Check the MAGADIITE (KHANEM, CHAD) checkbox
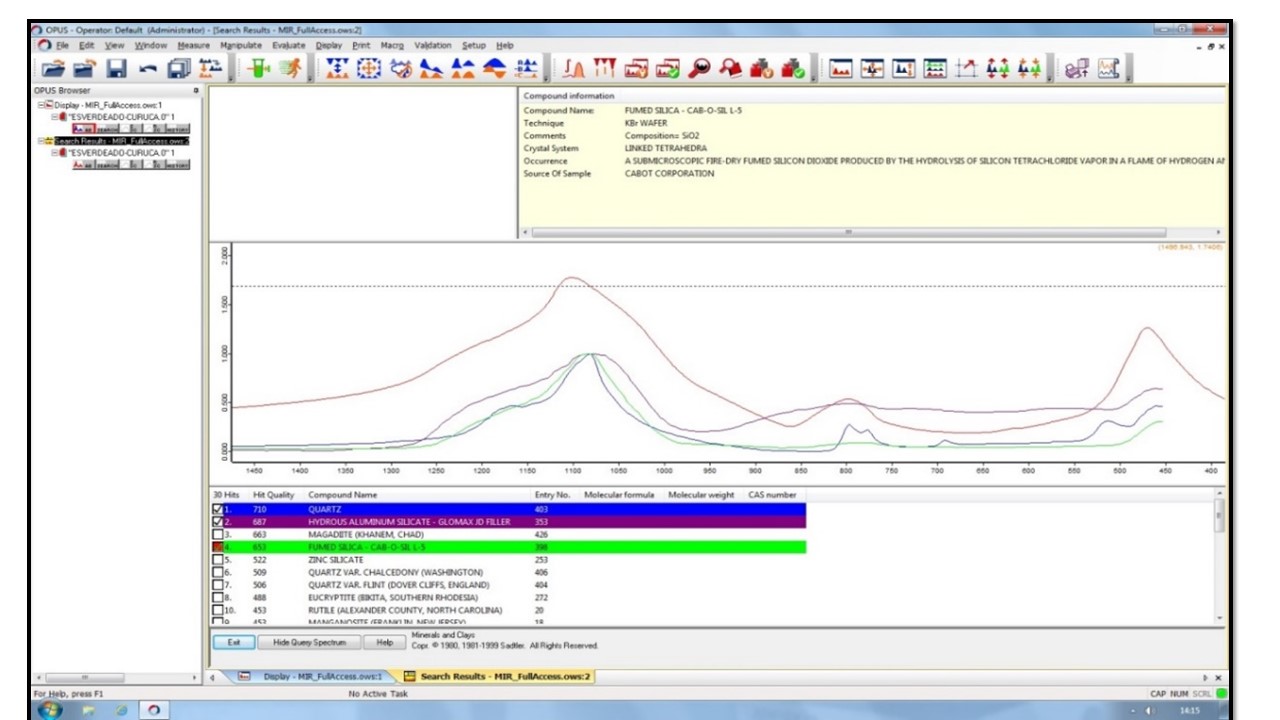This screenshot has width=1280, height=720. [x=219, y=535]
